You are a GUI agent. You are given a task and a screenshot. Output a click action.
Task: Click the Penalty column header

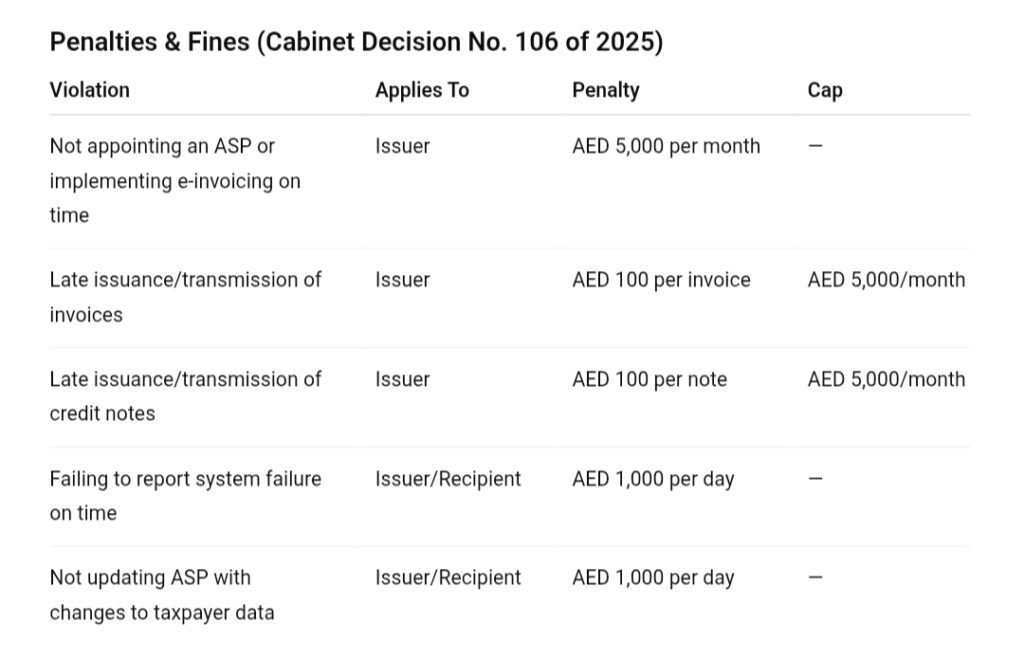pos(606,90)
